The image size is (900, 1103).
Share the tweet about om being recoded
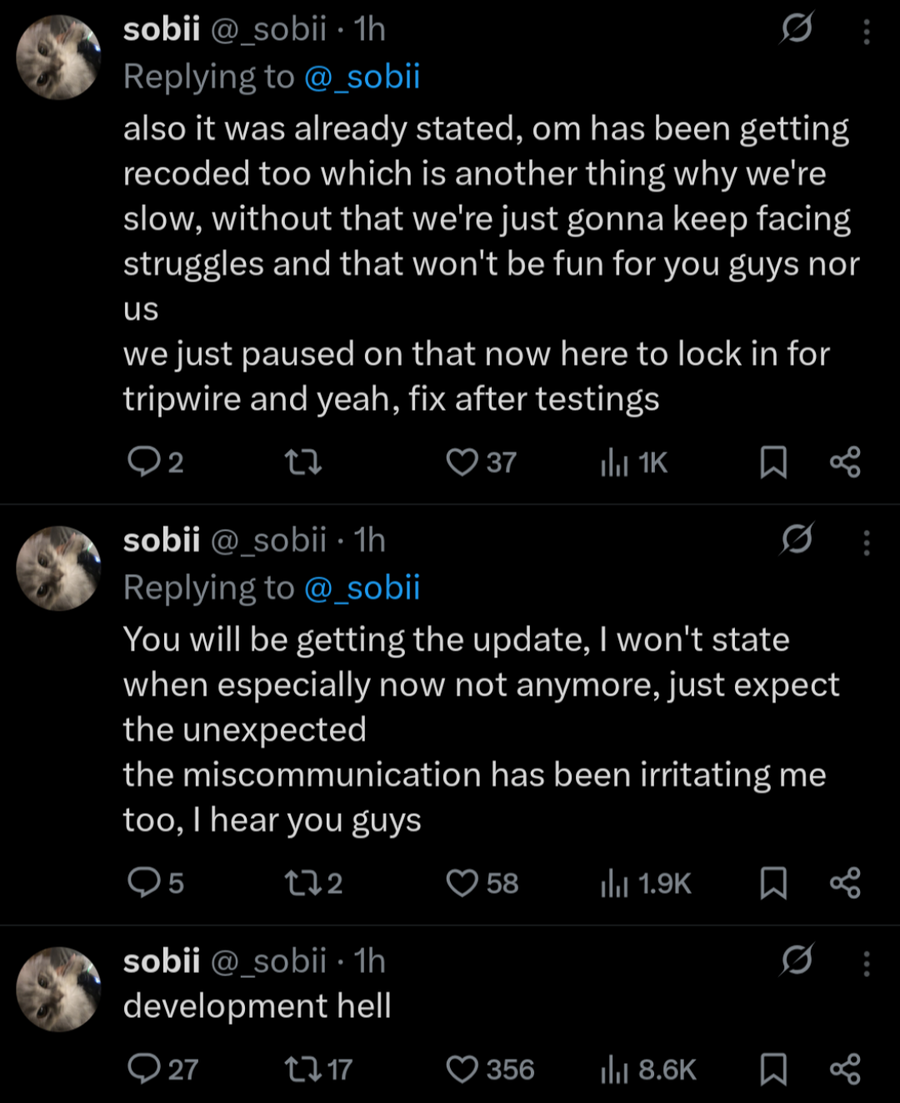845,462
